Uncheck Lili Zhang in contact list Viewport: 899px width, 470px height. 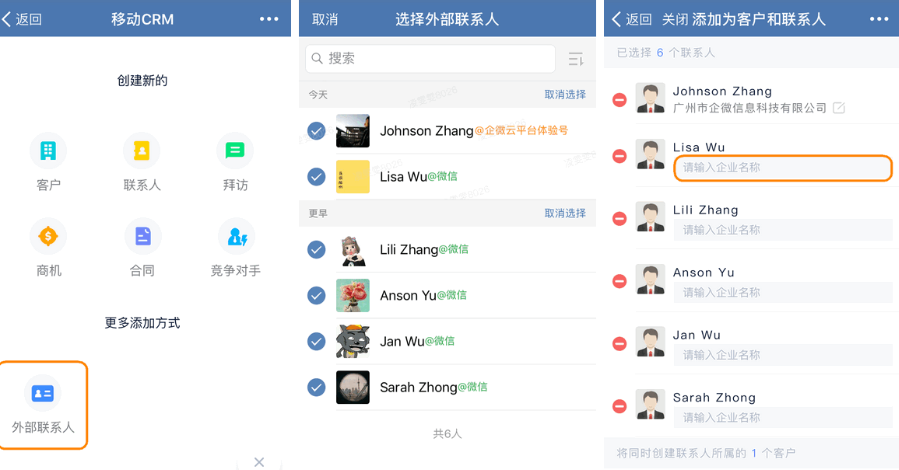pos(316,249)
